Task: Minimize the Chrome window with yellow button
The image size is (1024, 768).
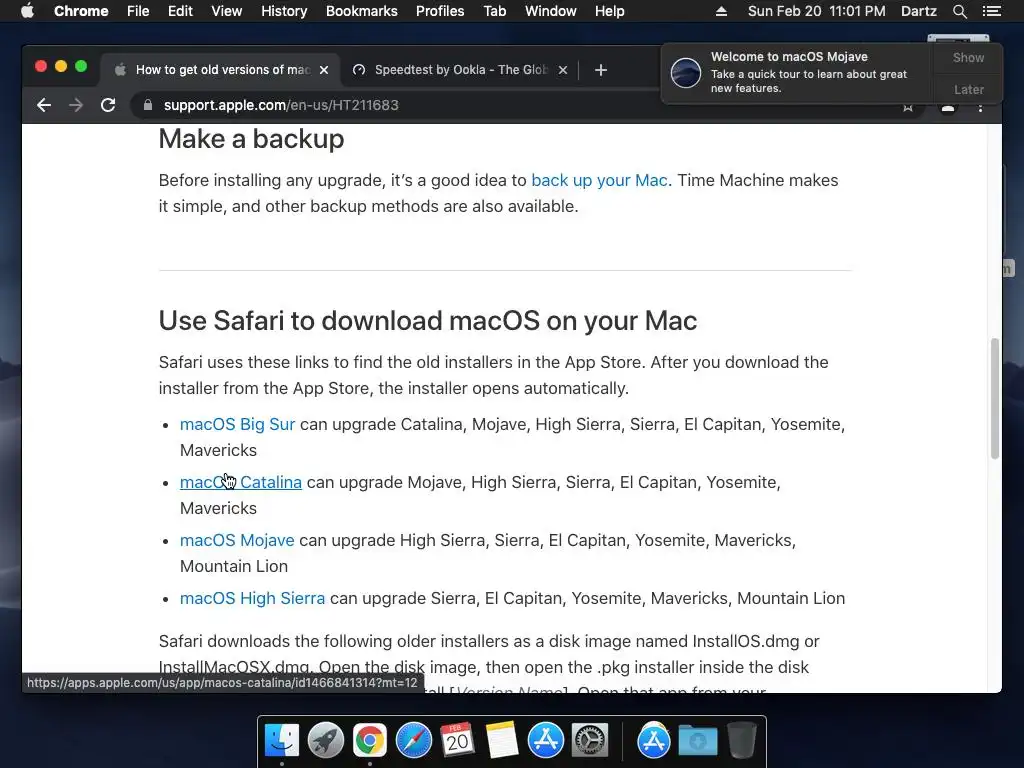Action: [x=61, y=66]
